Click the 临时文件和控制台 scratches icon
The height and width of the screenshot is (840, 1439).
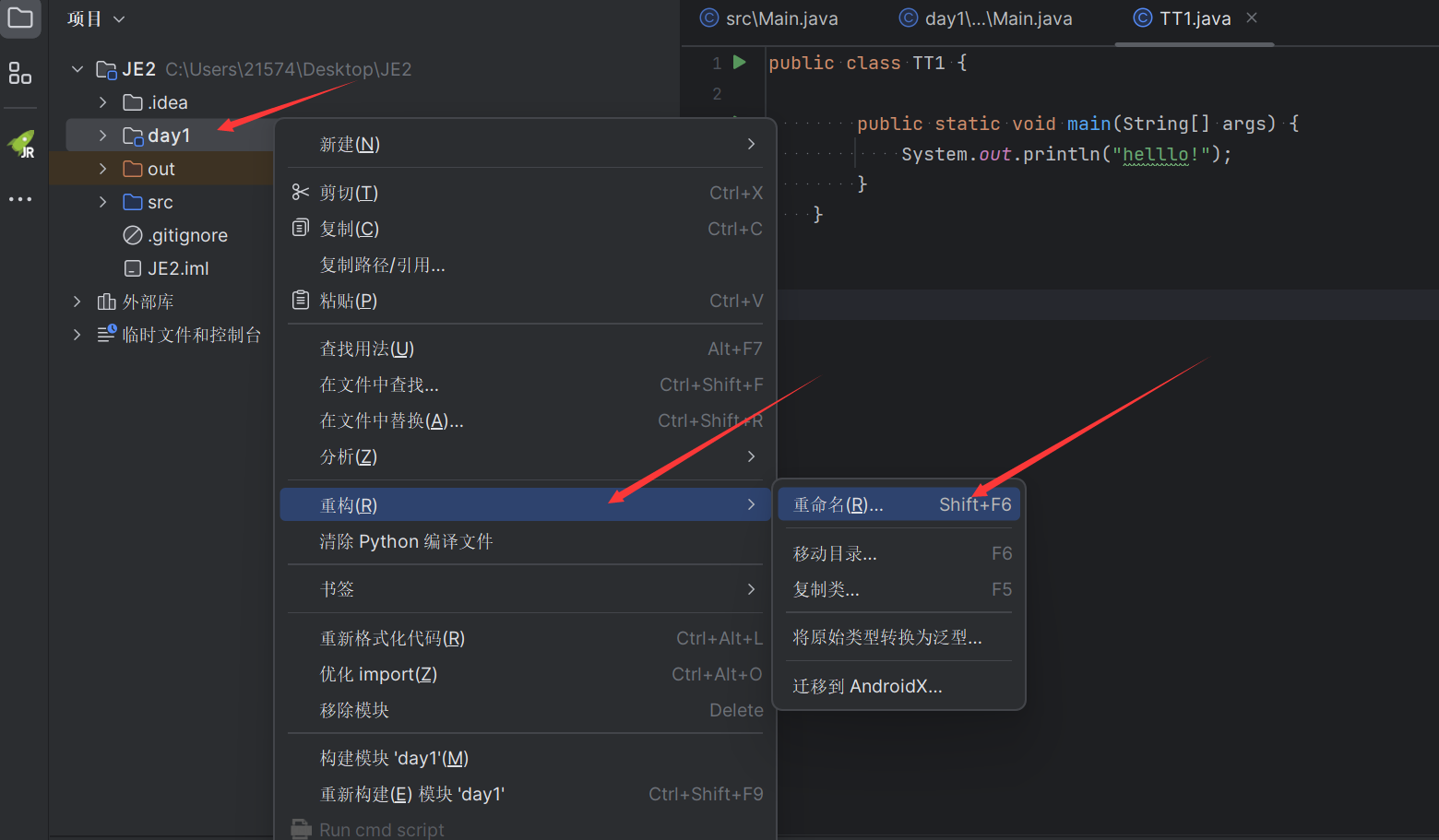(x=107, y=334)
